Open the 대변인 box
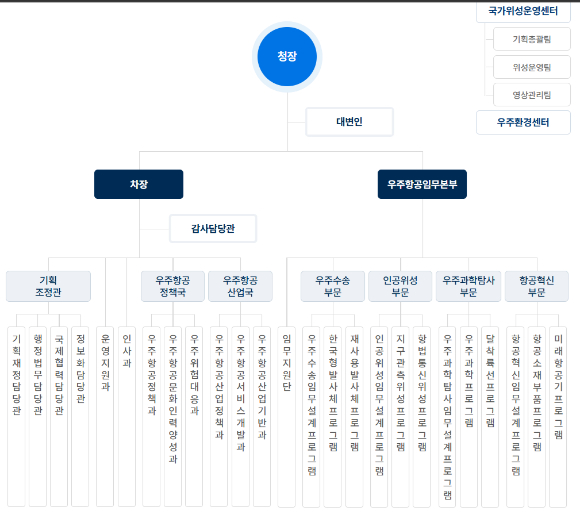Screen dimensions: 580x512 [x=349, y=122]
